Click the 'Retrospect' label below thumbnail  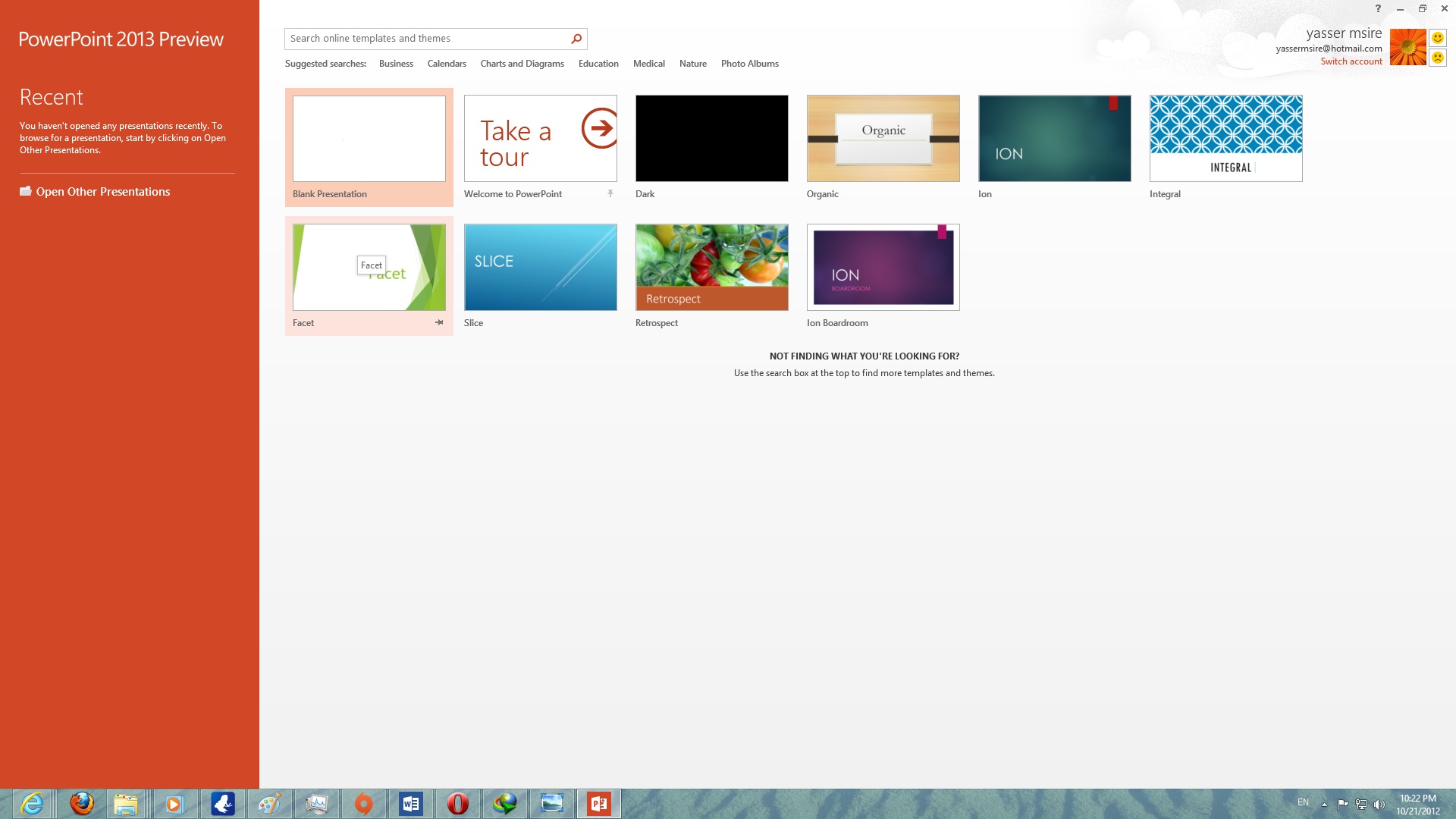click(x=657, y=323)
